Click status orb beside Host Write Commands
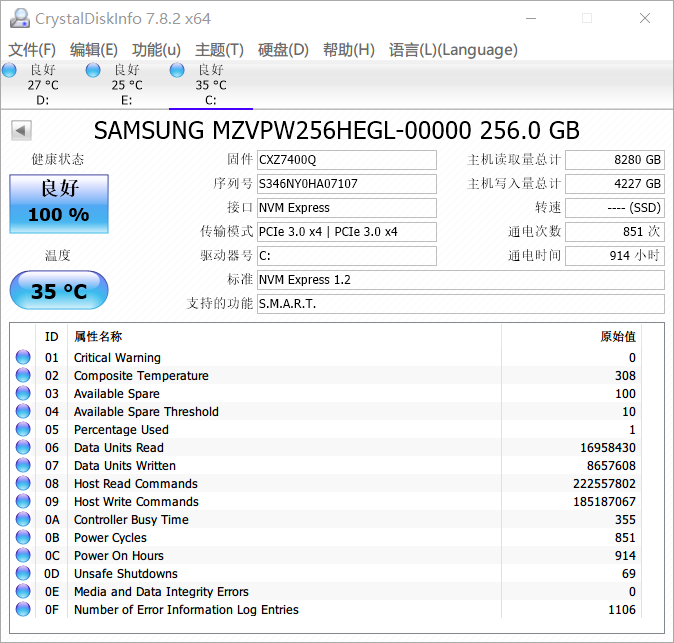674x643 pixels. point(23,502)
